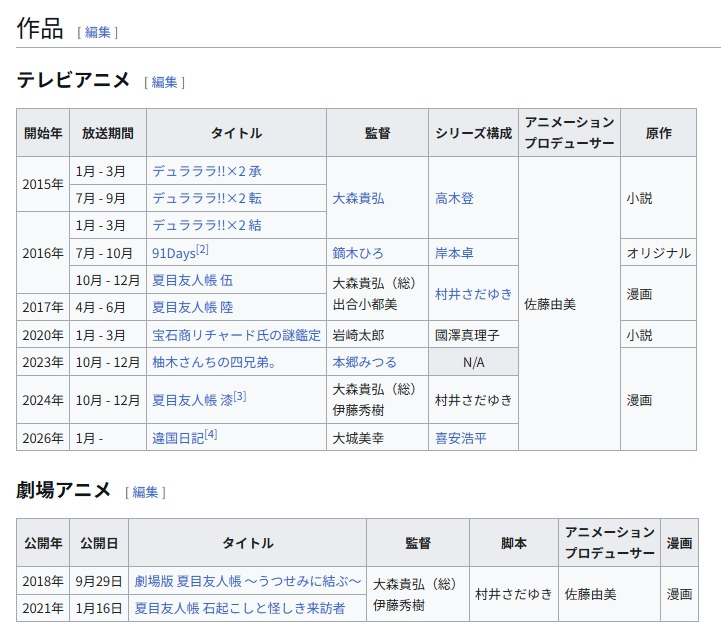Click director 鏑木ひろ link

point(358,253)
